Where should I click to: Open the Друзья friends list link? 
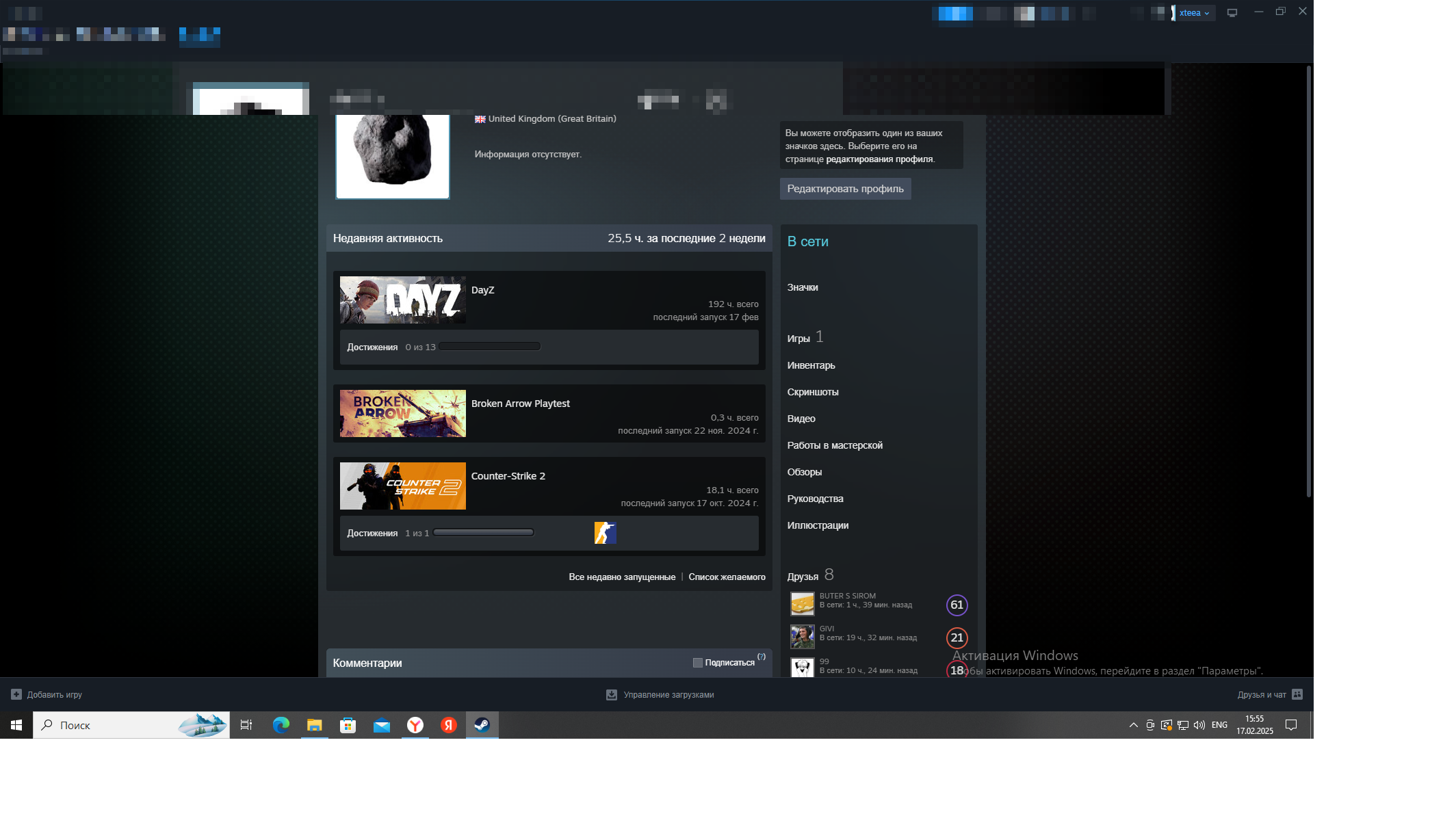pos(803,577)
